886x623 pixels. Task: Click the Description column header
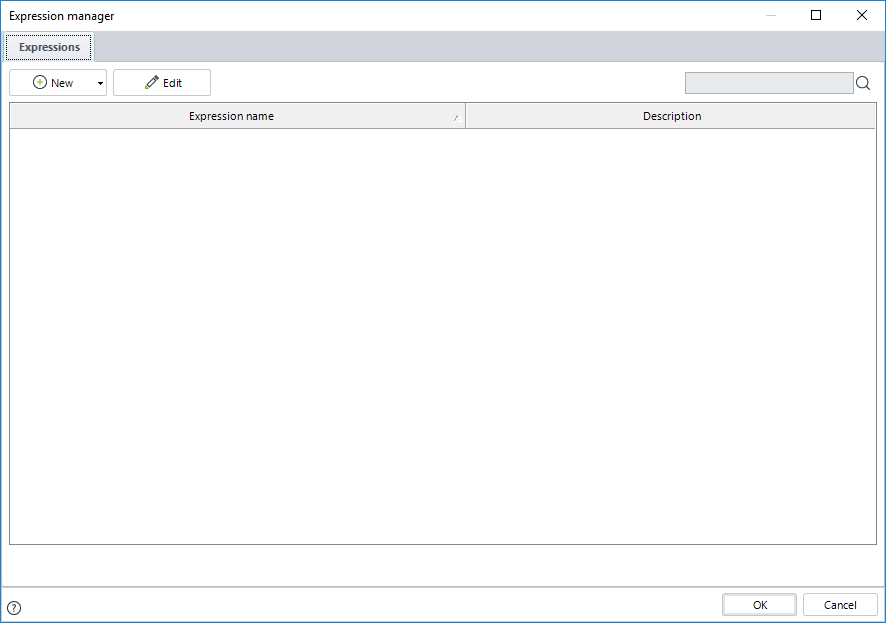[671, 116]
